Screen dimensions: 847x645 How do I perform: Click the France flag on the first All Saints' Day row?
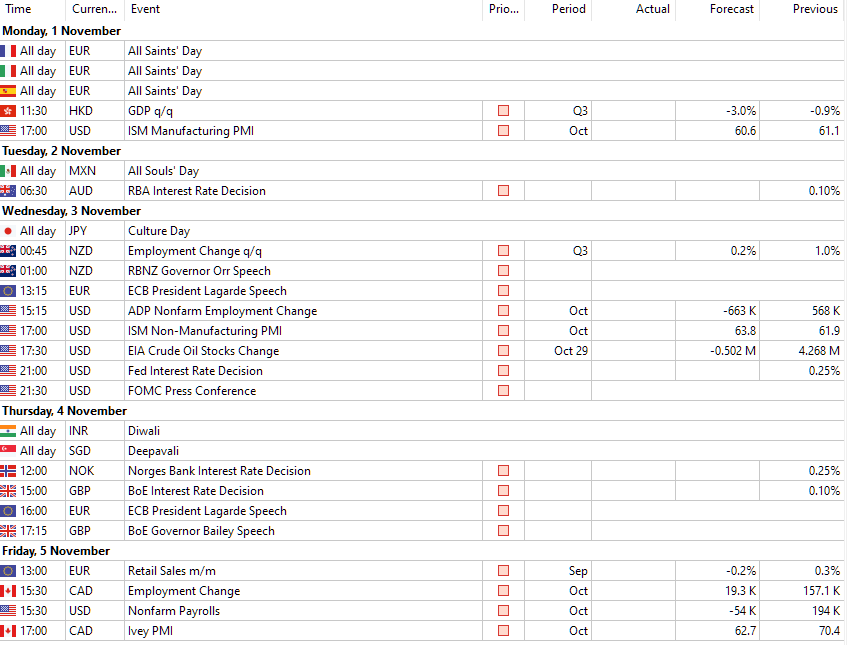click(8, 51)
